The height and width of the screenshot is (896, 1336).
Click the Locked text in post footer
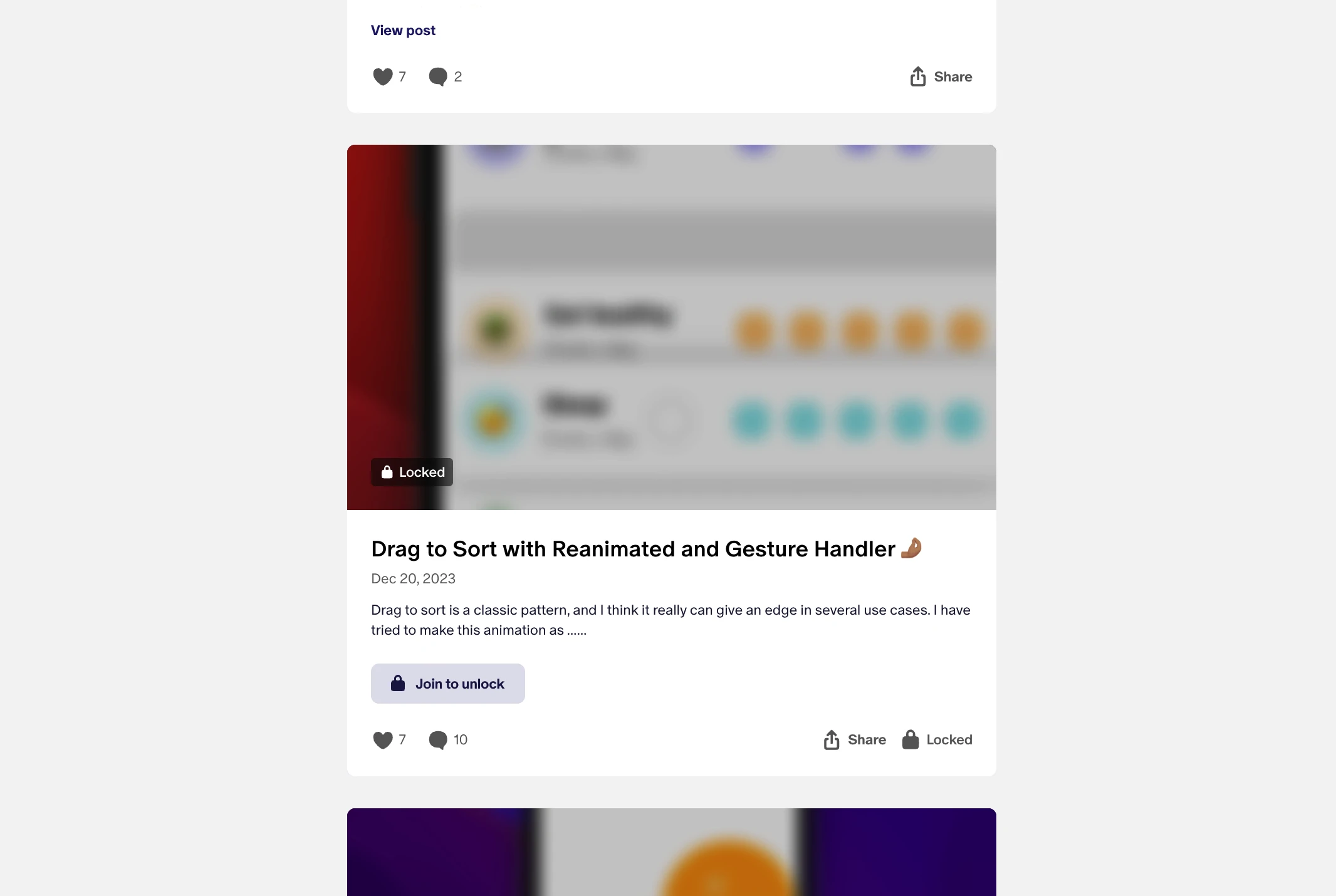point(949,740)
